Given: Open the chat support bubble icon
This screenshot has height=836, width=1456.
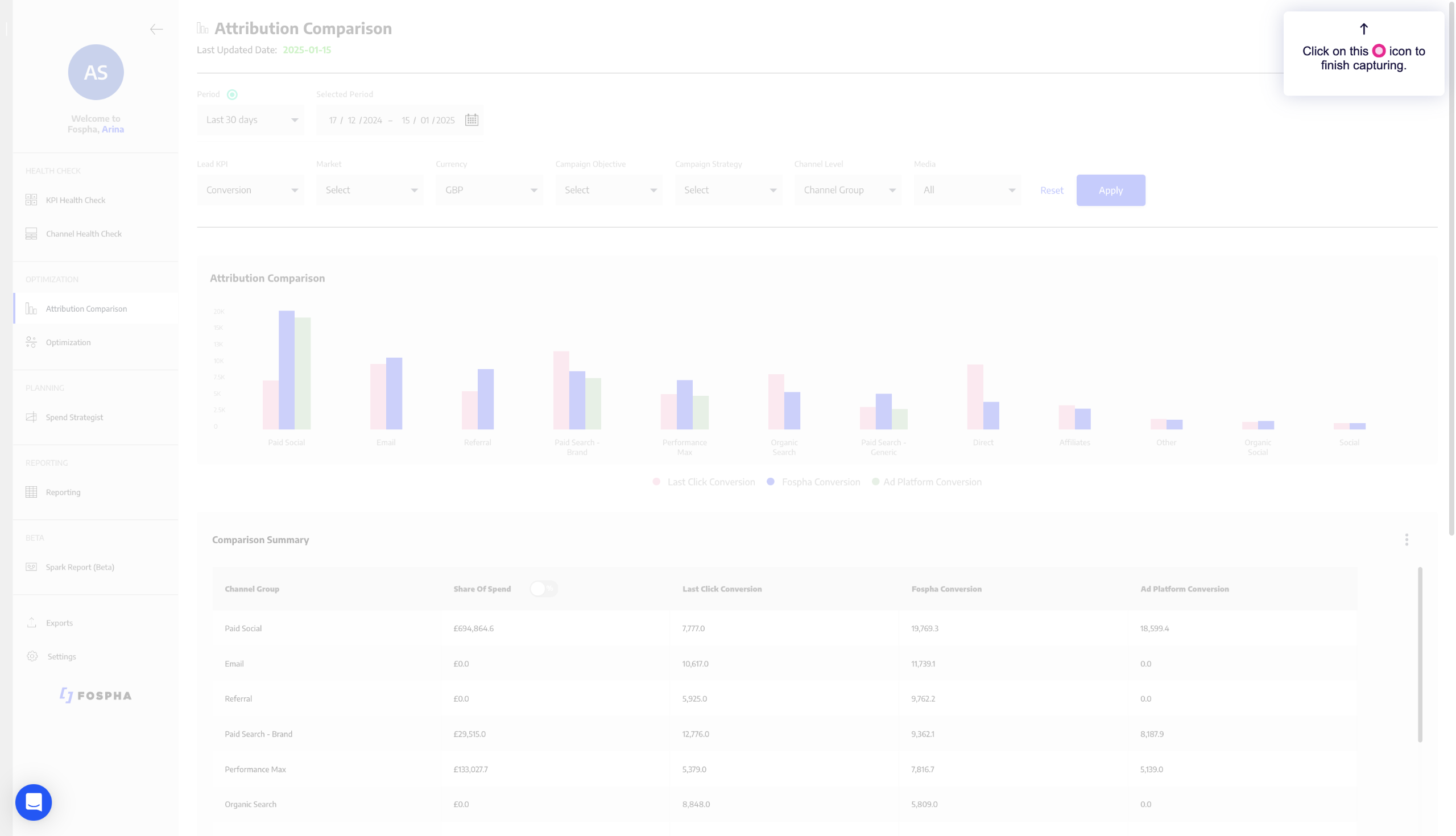Looking at the screenshot, I should point(34,802).
